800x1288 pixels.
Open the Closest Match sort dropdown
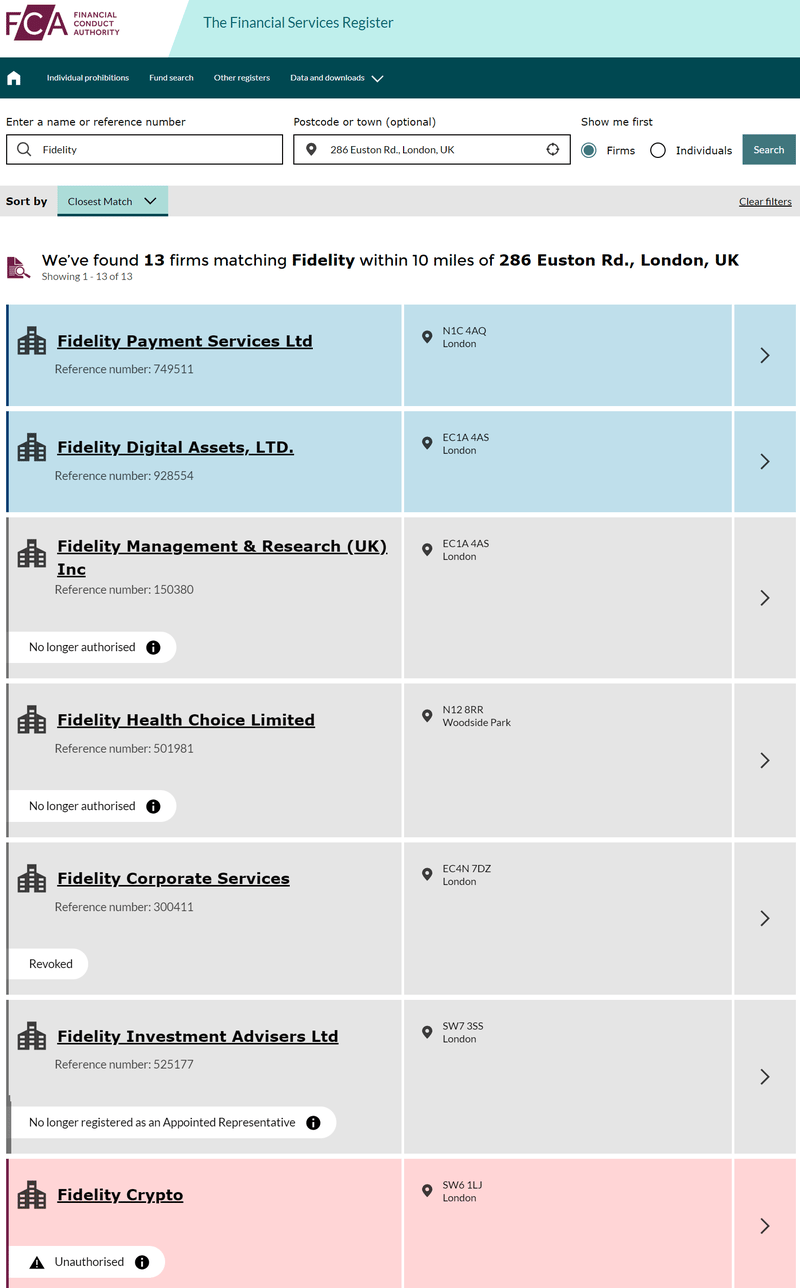[x=112, y=201]
